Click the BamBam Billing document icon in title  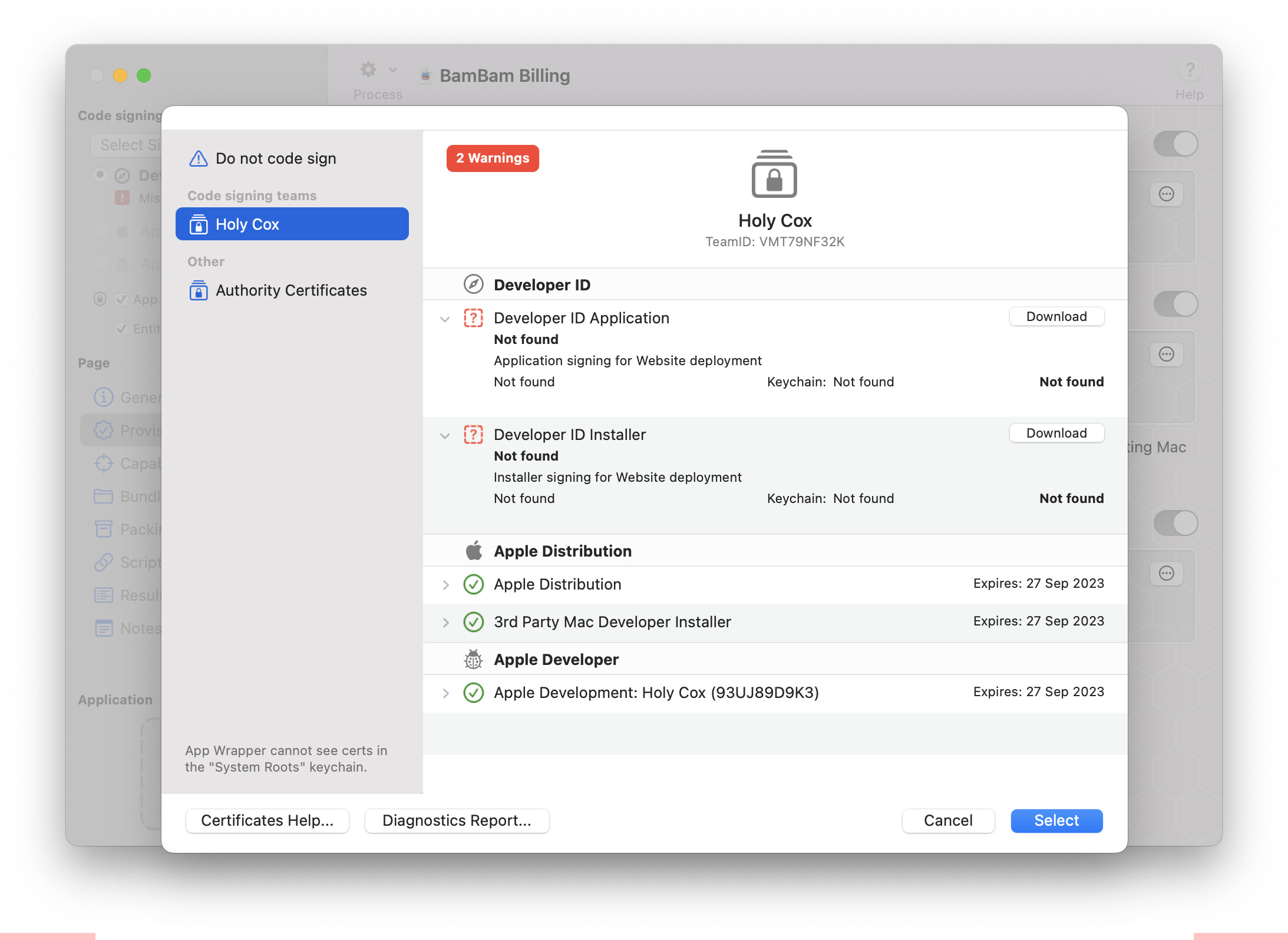point(425,75)
